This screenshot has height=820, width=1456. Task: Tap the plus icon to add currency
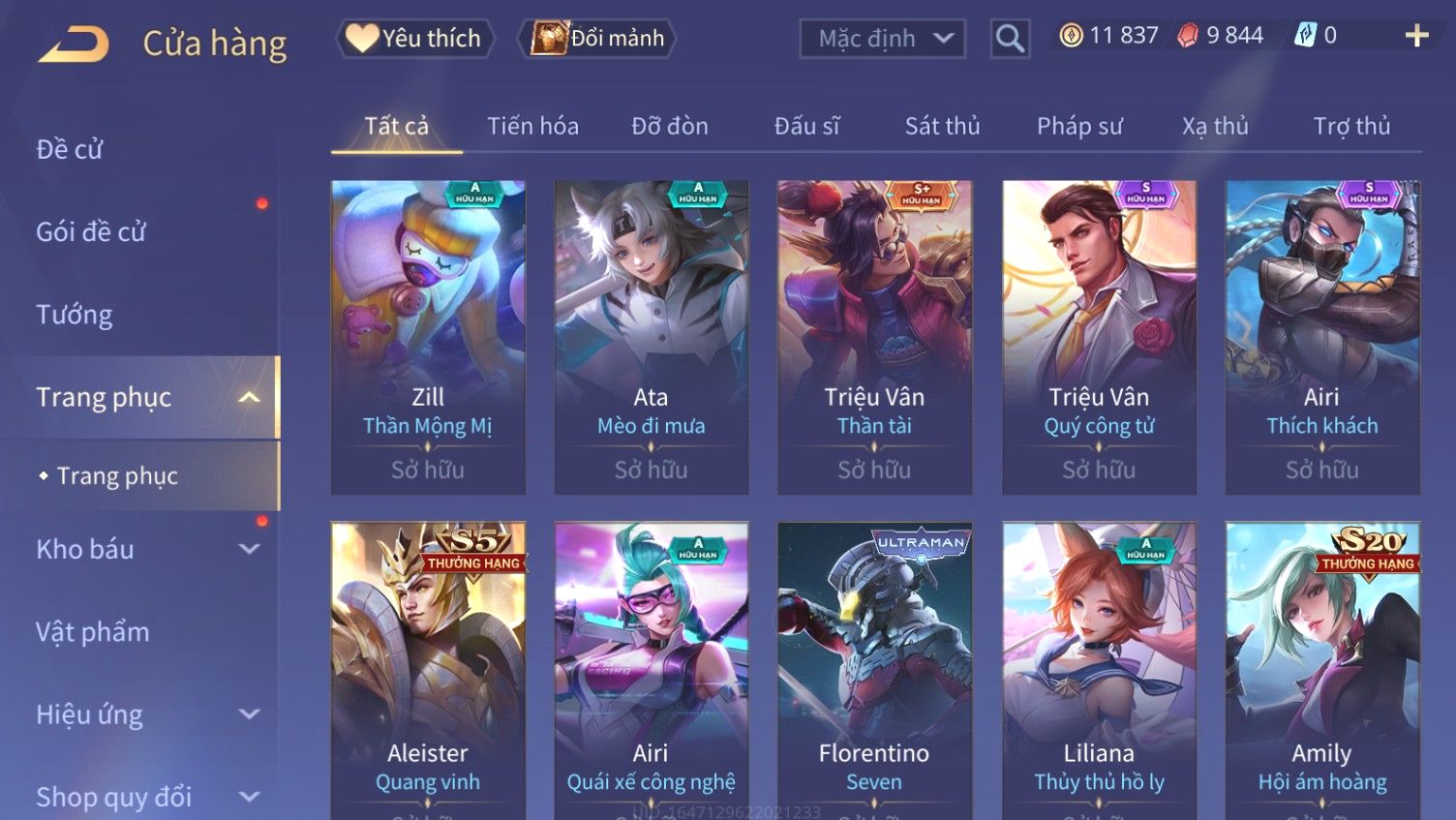[1416, 36]
